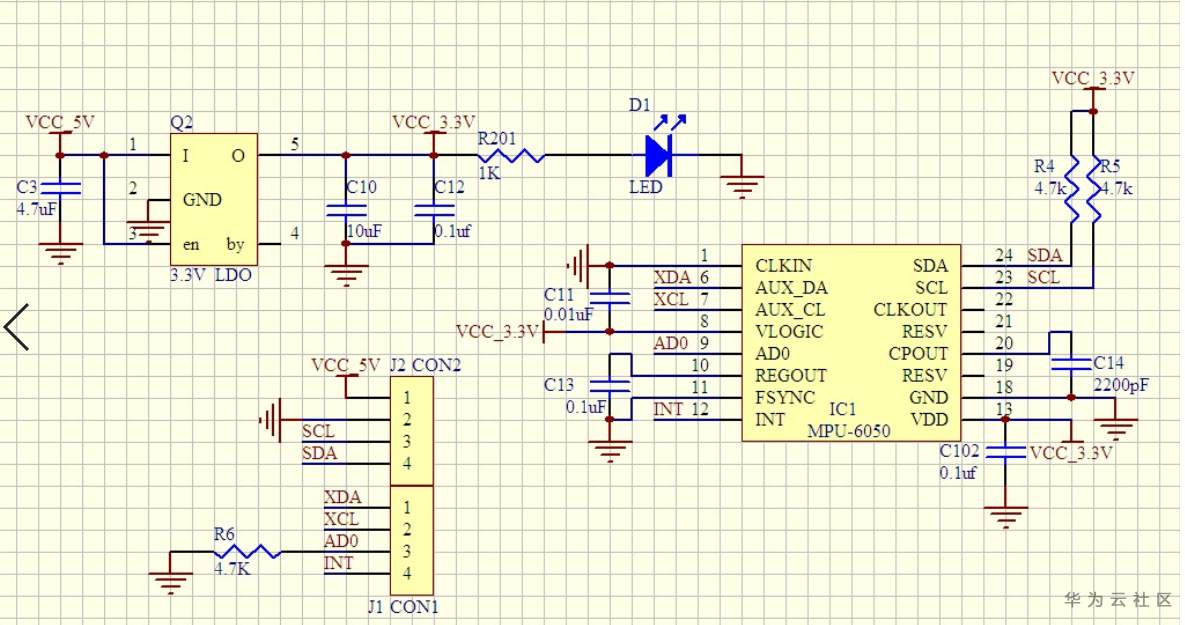
Task: Click ground symbol below capacitor C13
Action: (x=610, y=451)
